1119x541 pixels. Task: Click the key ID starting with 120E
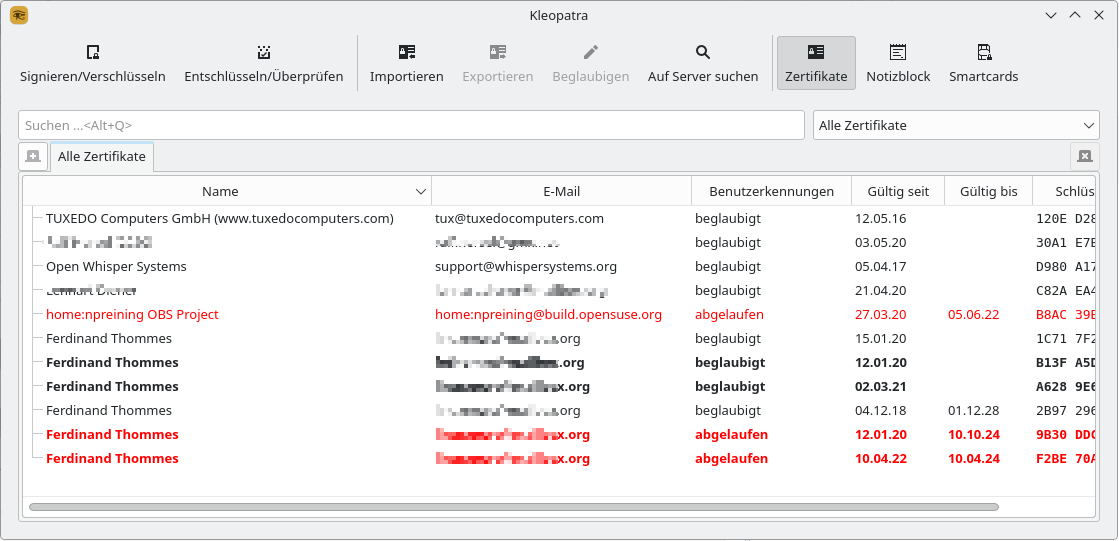[x=1065, y=218]
